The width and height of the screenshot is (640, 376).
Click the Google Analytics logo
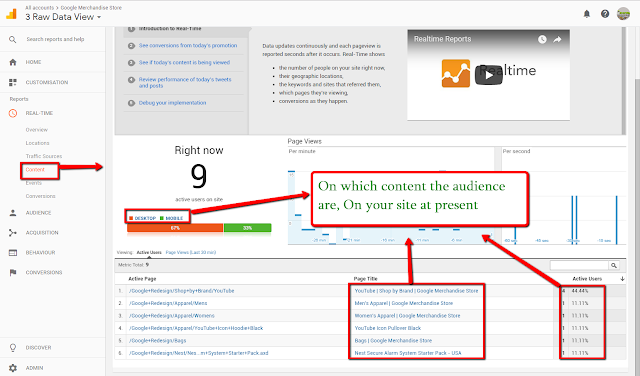11,13
